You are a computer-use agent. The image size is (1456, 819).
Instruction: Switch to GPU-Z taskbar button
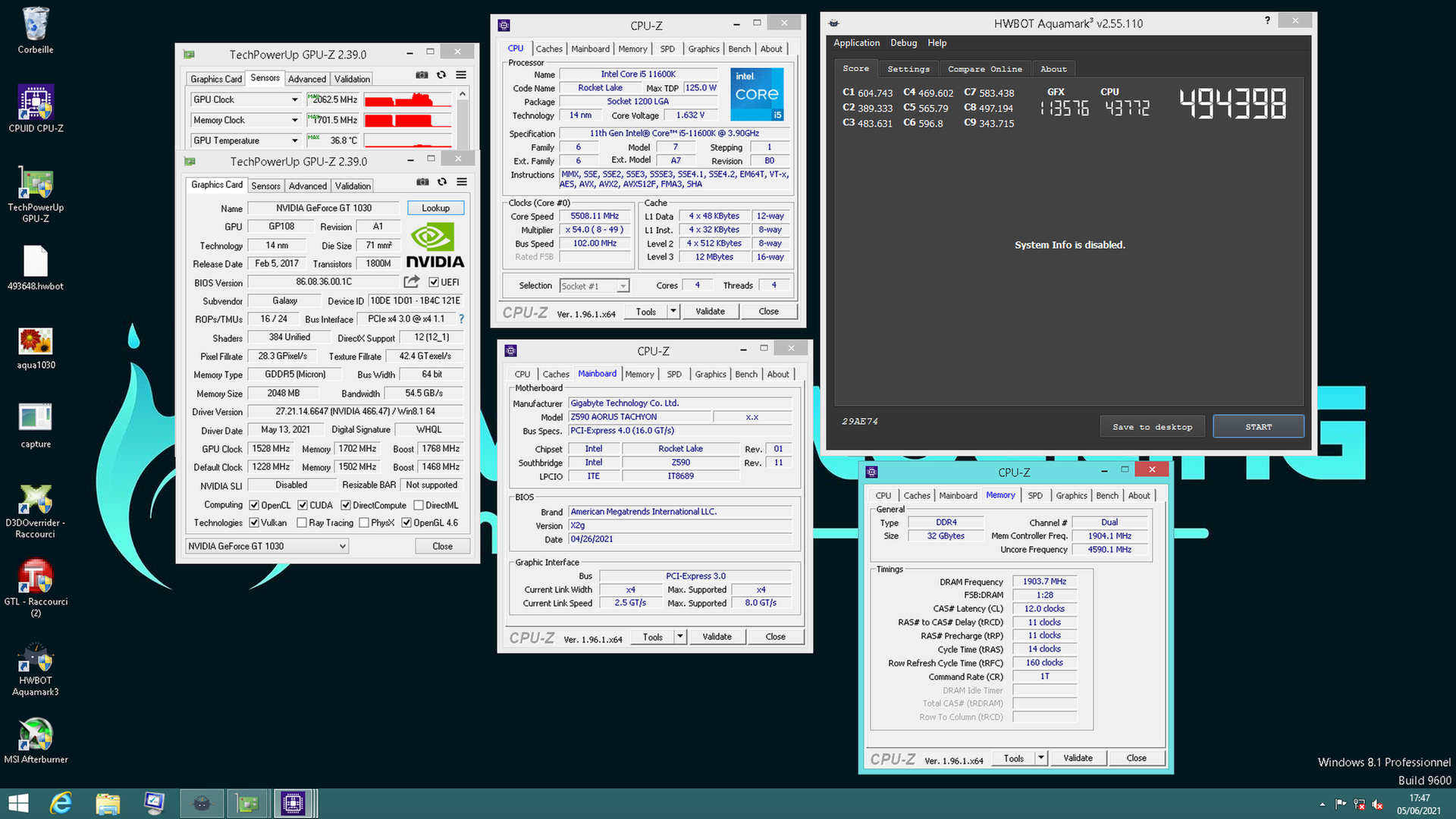[247, 804]
